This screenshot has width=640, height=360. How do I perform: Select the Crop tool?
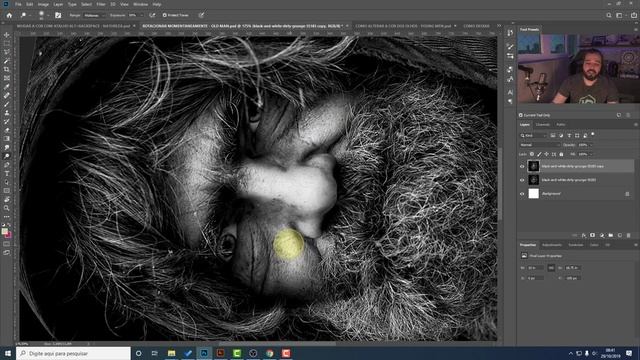tap(7, 69)
